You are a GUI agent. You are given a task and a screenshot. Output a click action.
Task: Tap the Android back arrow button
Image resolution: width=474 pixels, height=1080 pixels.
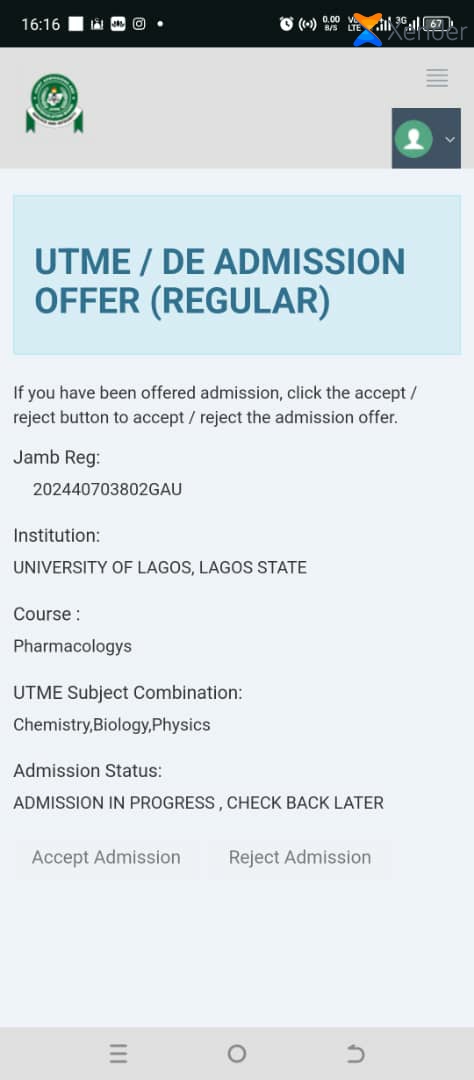(x=355, y=1053)
